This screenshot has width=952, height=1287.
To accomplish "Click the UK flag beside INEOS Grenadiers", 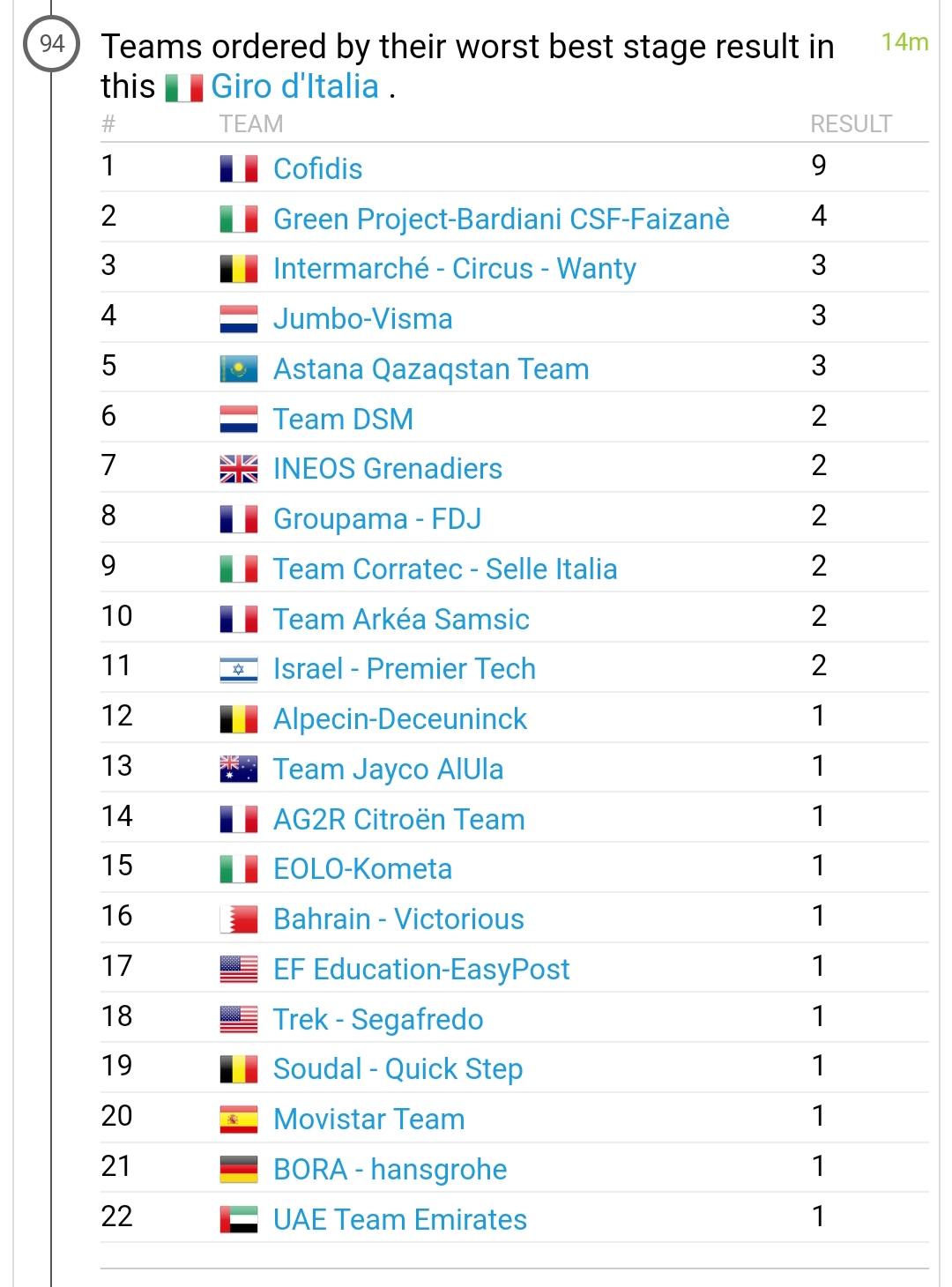I will pyautogui.click(x=239, y=469).
